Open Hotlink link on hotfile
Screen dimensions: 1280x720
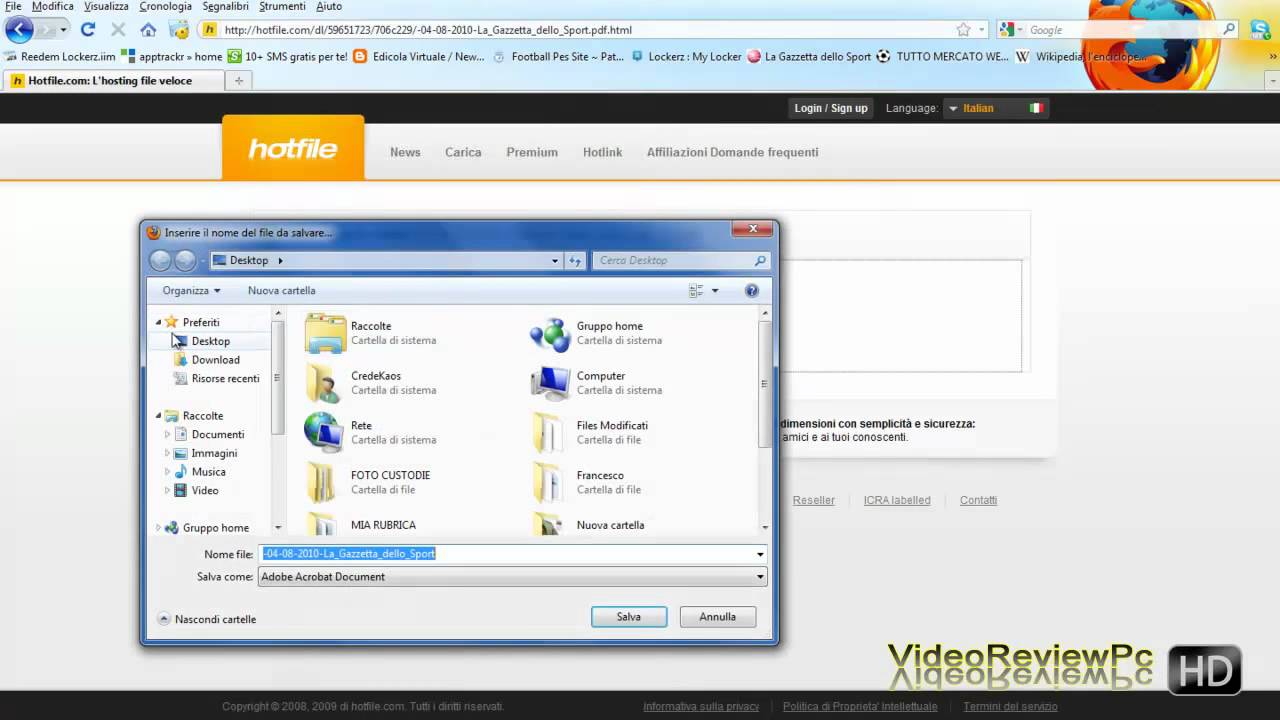(602, 152)
